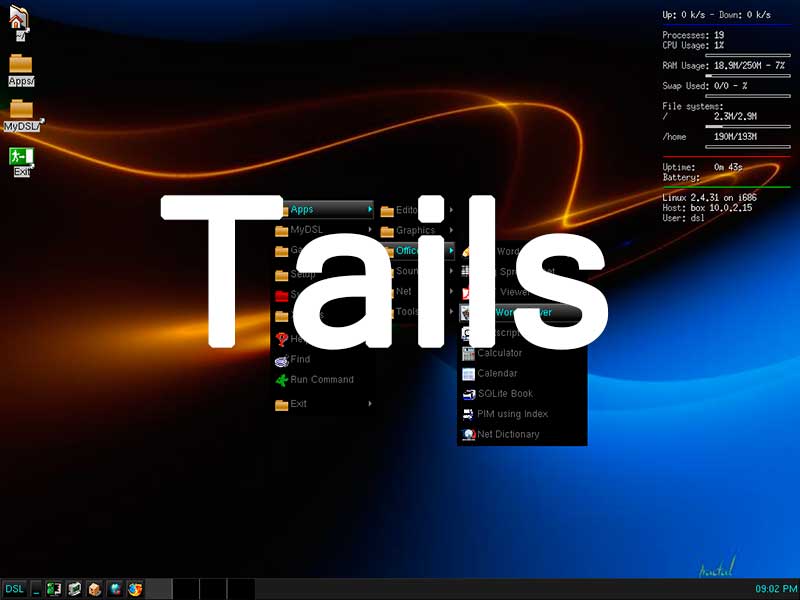This screenshot has height=600, width=800.
Task: Open the Home desktop icon
Action: point(19,18)
